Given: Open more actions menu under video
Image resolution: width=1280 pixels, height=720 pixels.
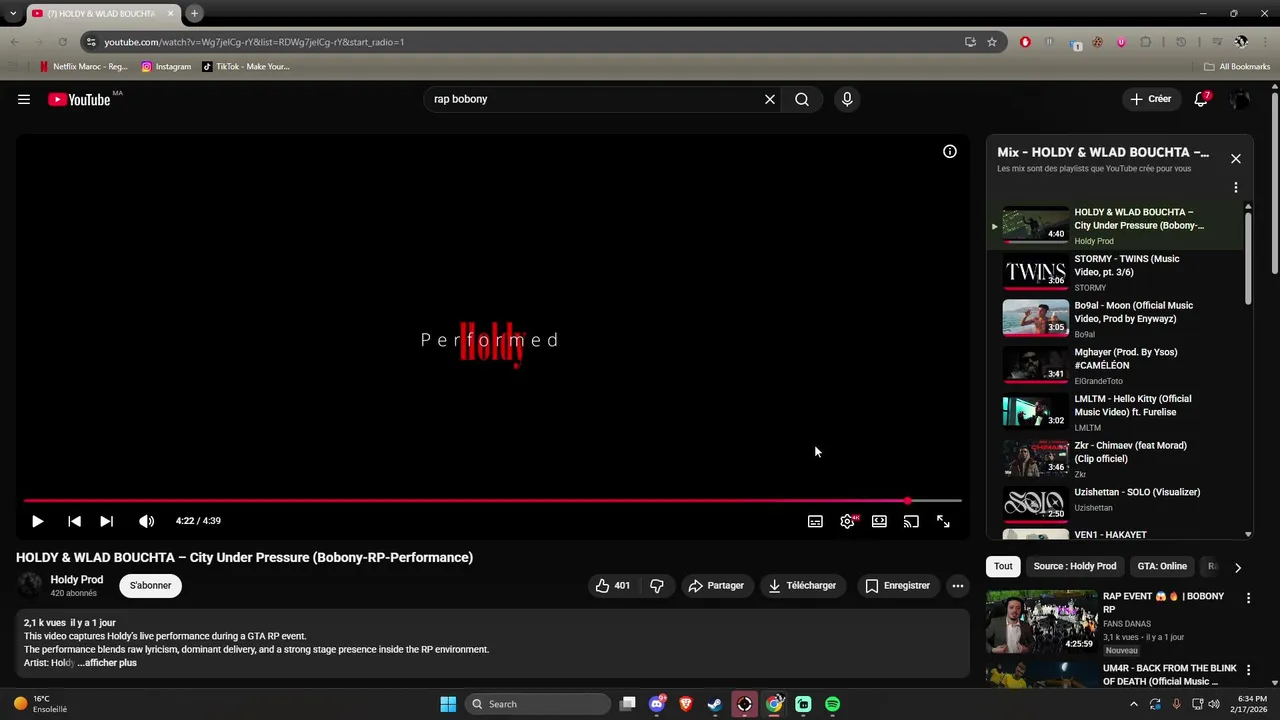Looking at the screenshot, I should [957, 586].
